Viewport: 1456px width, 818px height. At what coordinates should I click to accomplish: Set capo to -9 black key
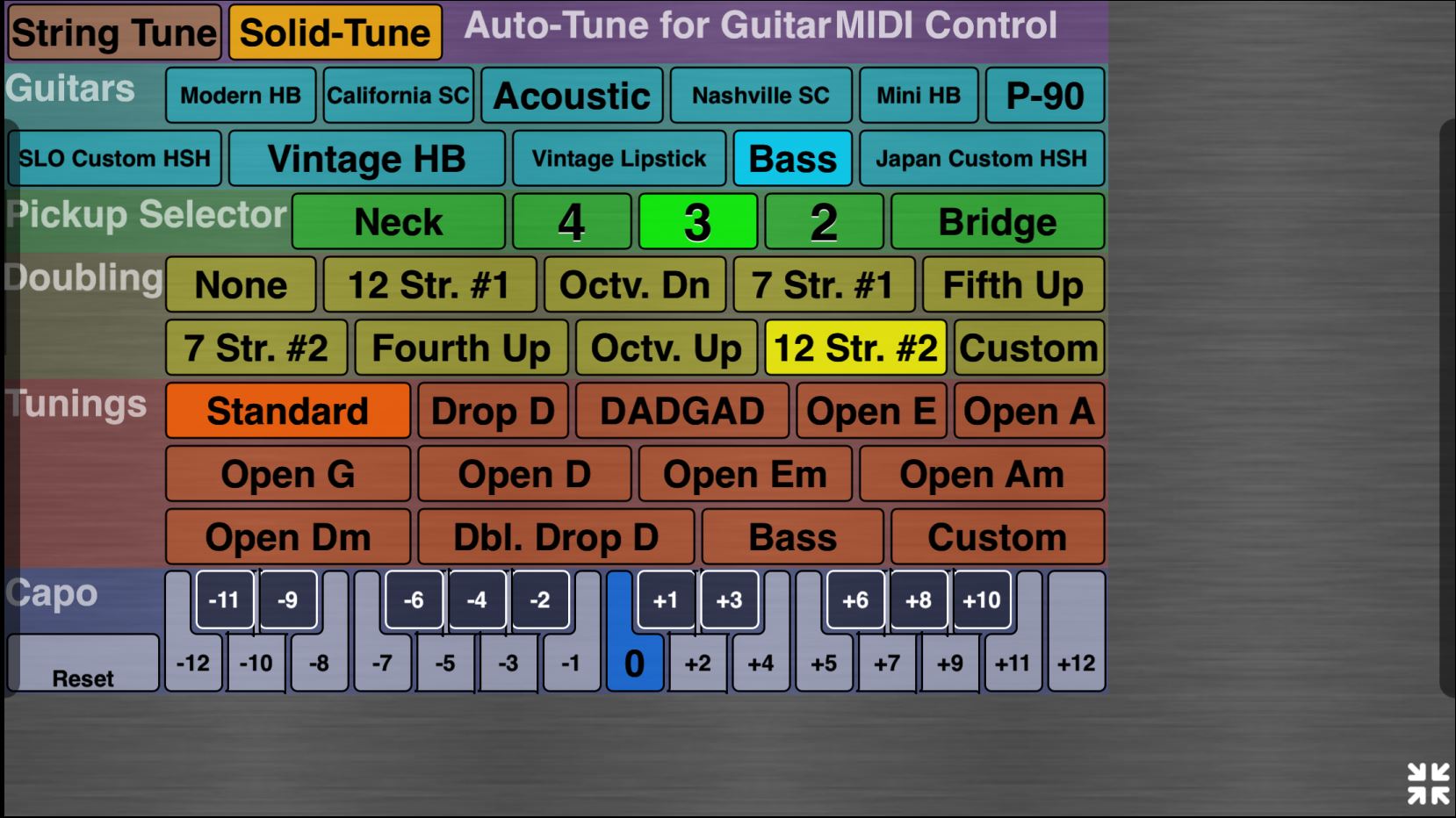click(288, 599)
